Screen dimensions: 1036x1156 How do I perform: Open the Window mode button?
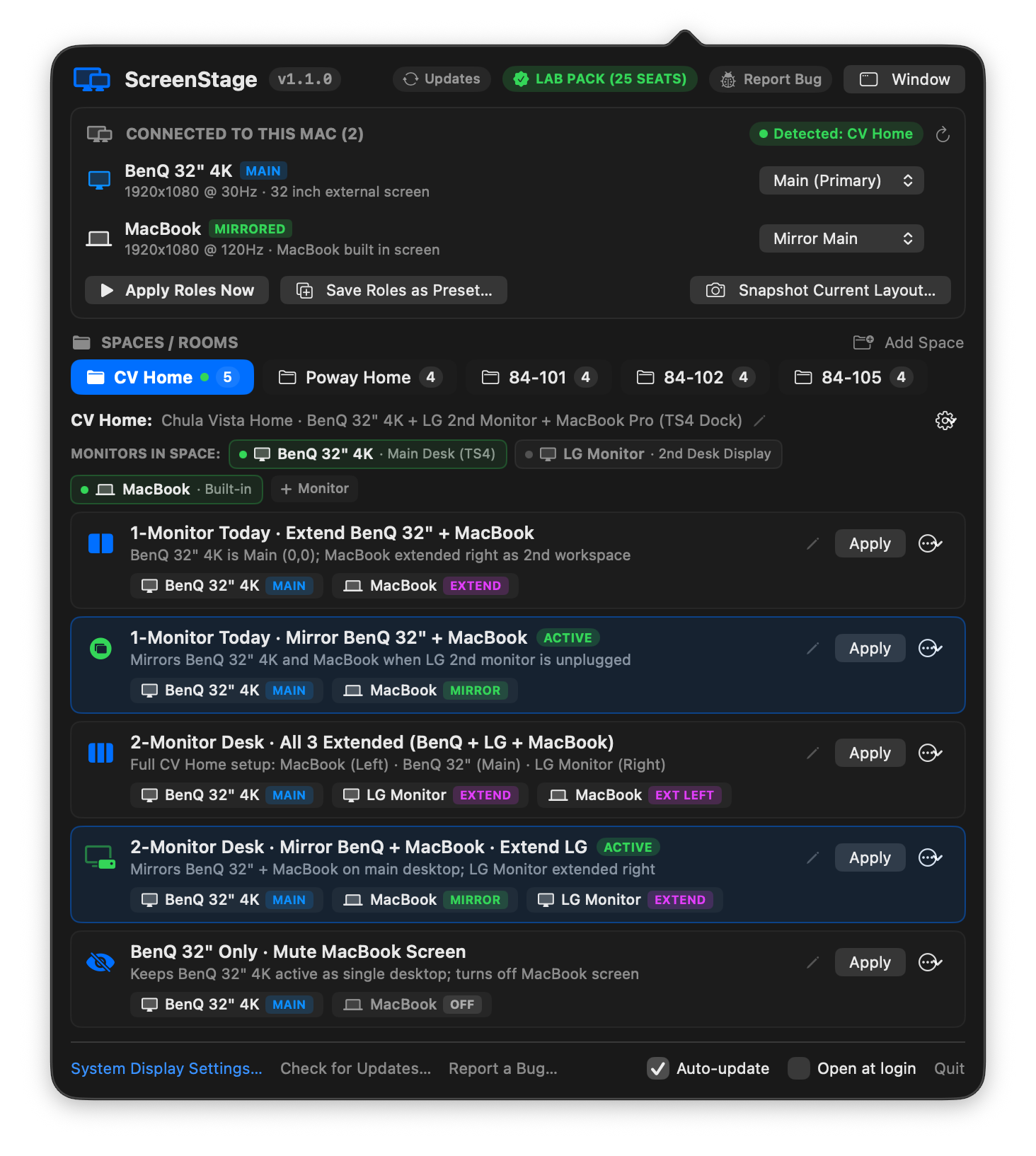pos(904,79)
